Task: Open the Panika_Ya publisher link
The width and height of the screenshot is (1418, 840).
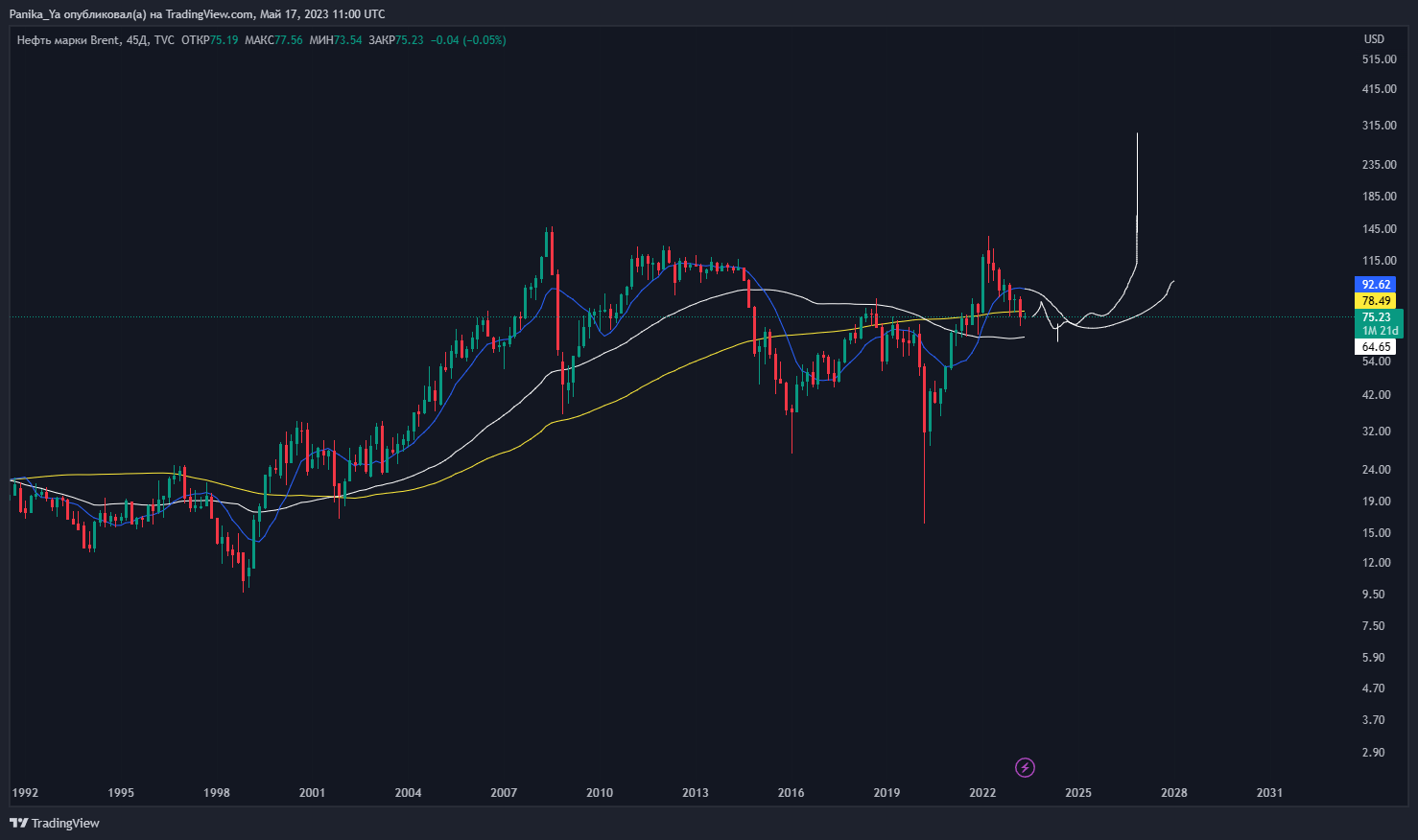Action: [35, 13]
